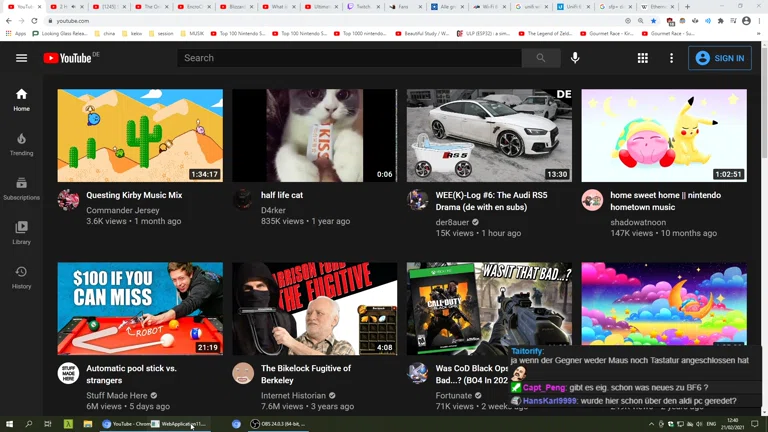768x432 pixels.
Task: Open the Automatic pool stick video thumbnail
Action: click(140, 308)
